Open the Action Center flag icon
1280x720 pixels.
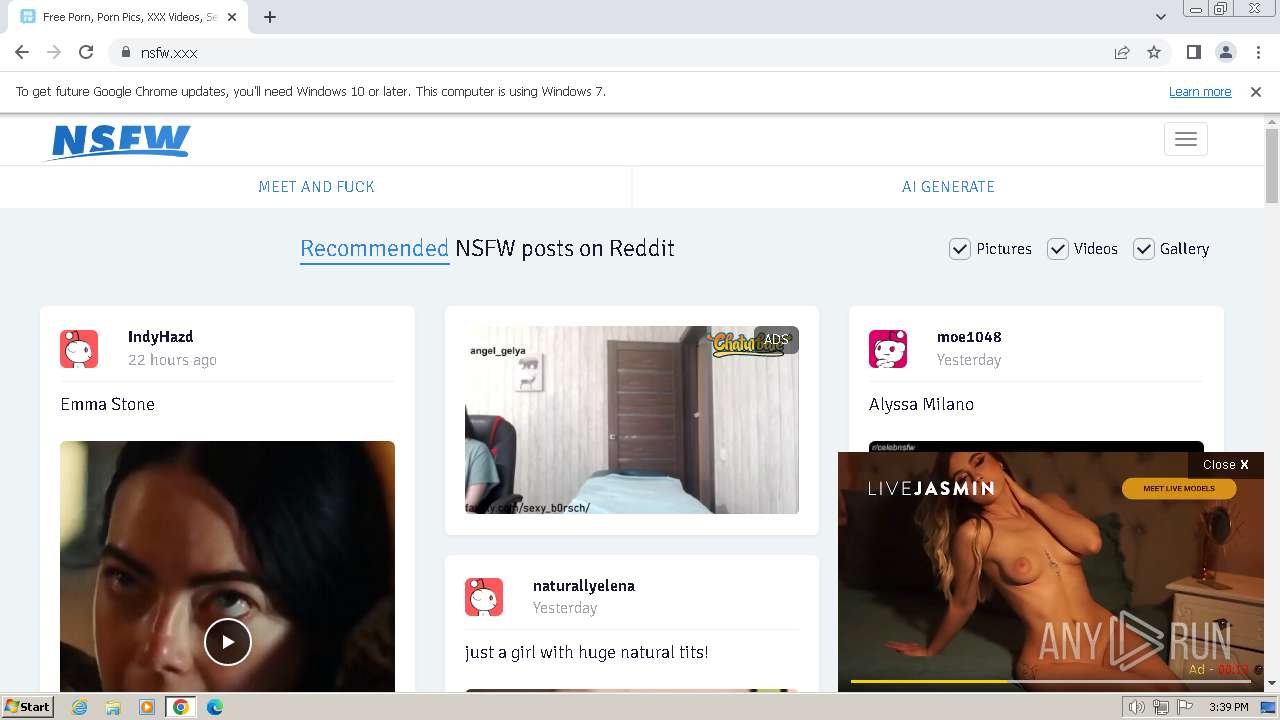1186,707
